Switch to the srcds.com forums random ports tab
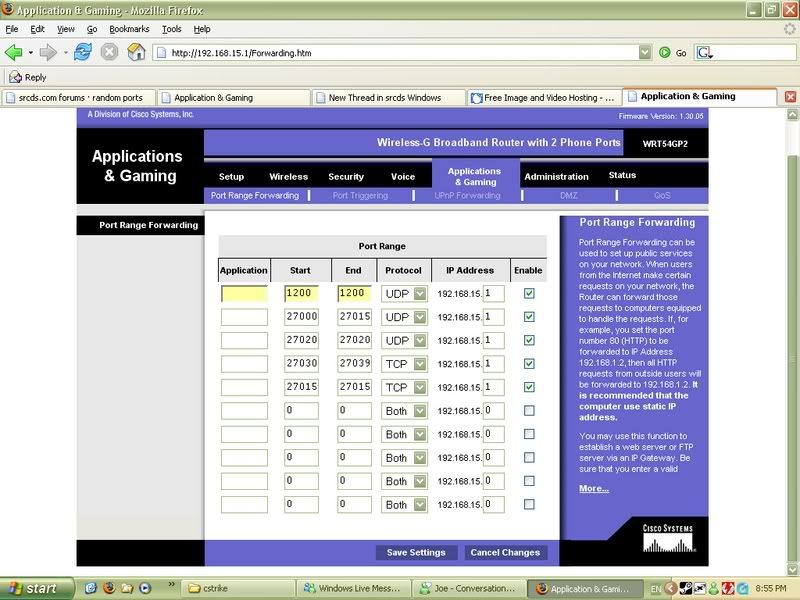The image size is (800, 600). pos(79,97)
